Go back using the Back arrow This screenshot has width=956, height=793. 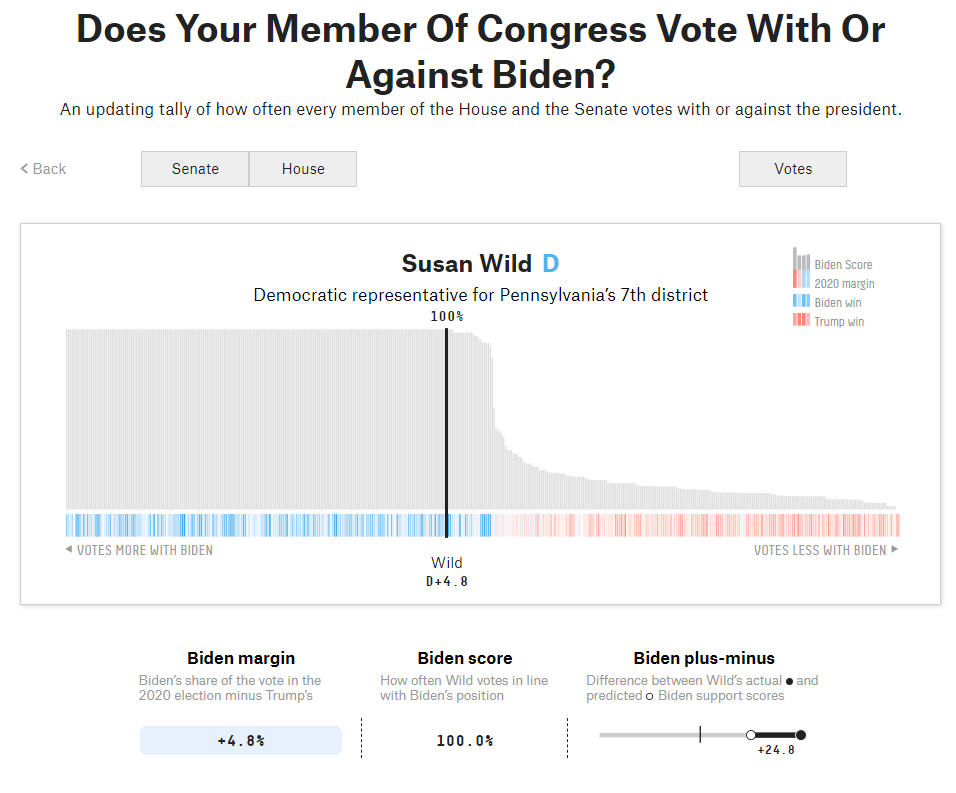(x=43, y=169)
